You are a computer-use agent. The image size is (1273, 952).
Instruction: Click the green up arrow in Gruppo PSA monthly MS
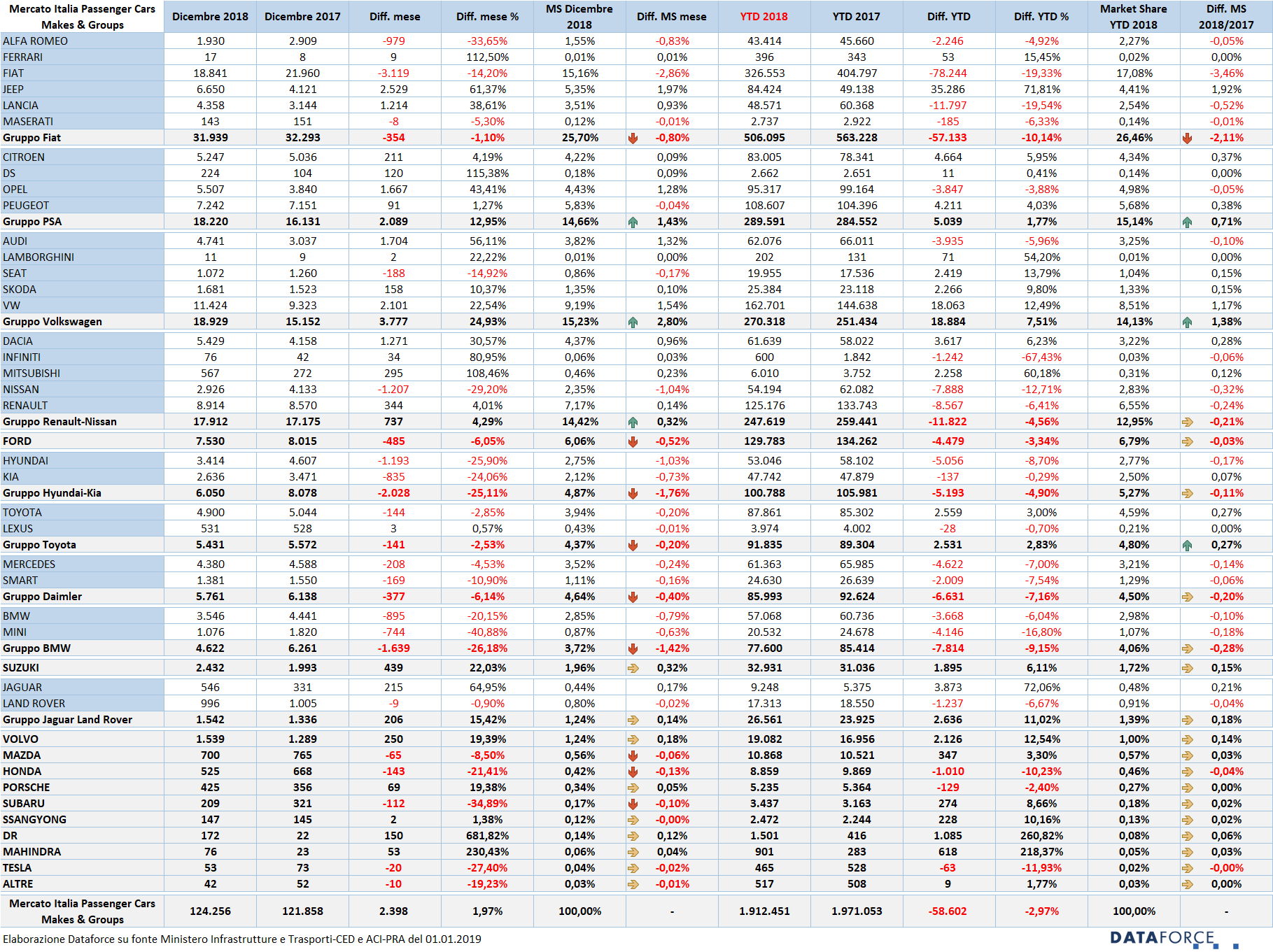(x=633, y=222)
